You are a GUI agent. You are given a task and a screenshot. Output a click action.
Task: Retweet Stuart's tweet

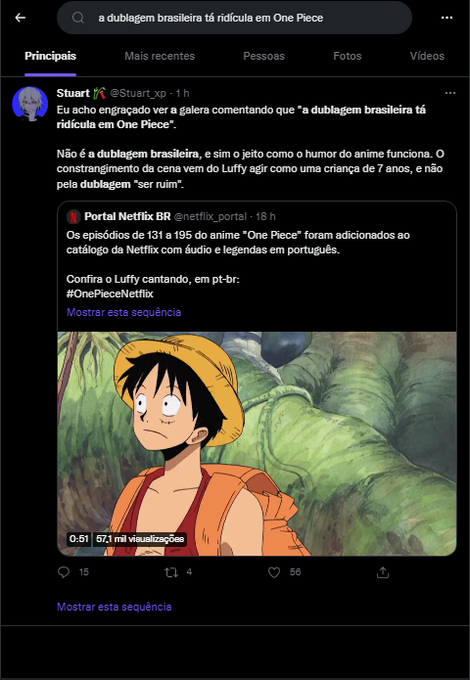(171, 572)
